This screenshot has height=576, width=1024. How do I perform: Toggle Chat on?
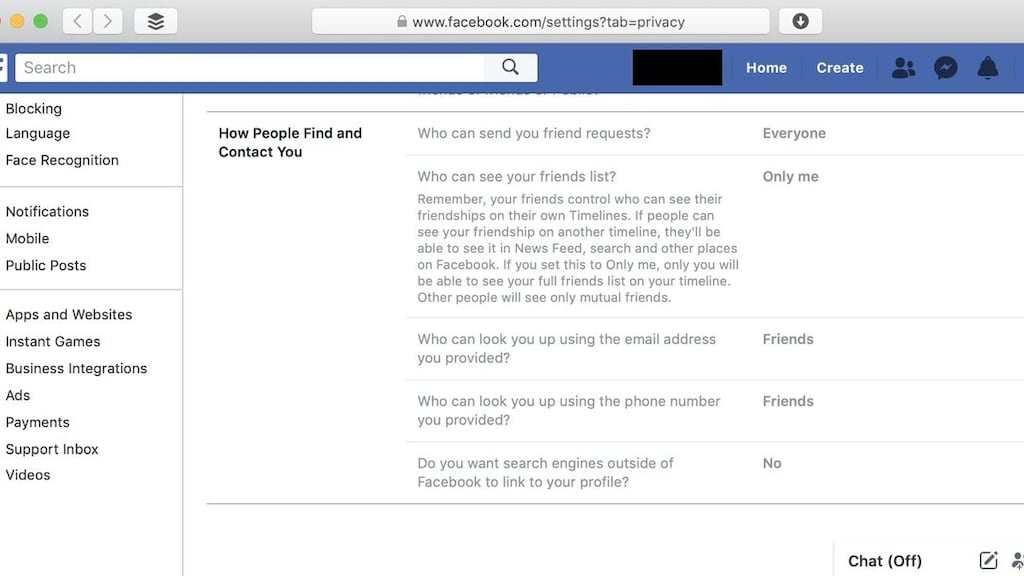[x=884, y=560]
